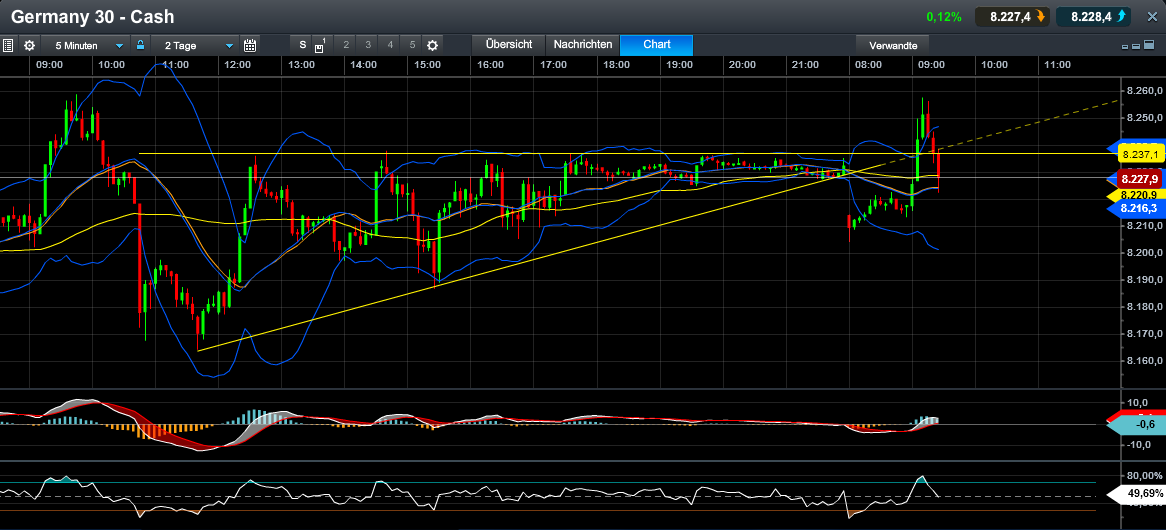Close the Germany 30 - Cash panel

point(1153,16)
